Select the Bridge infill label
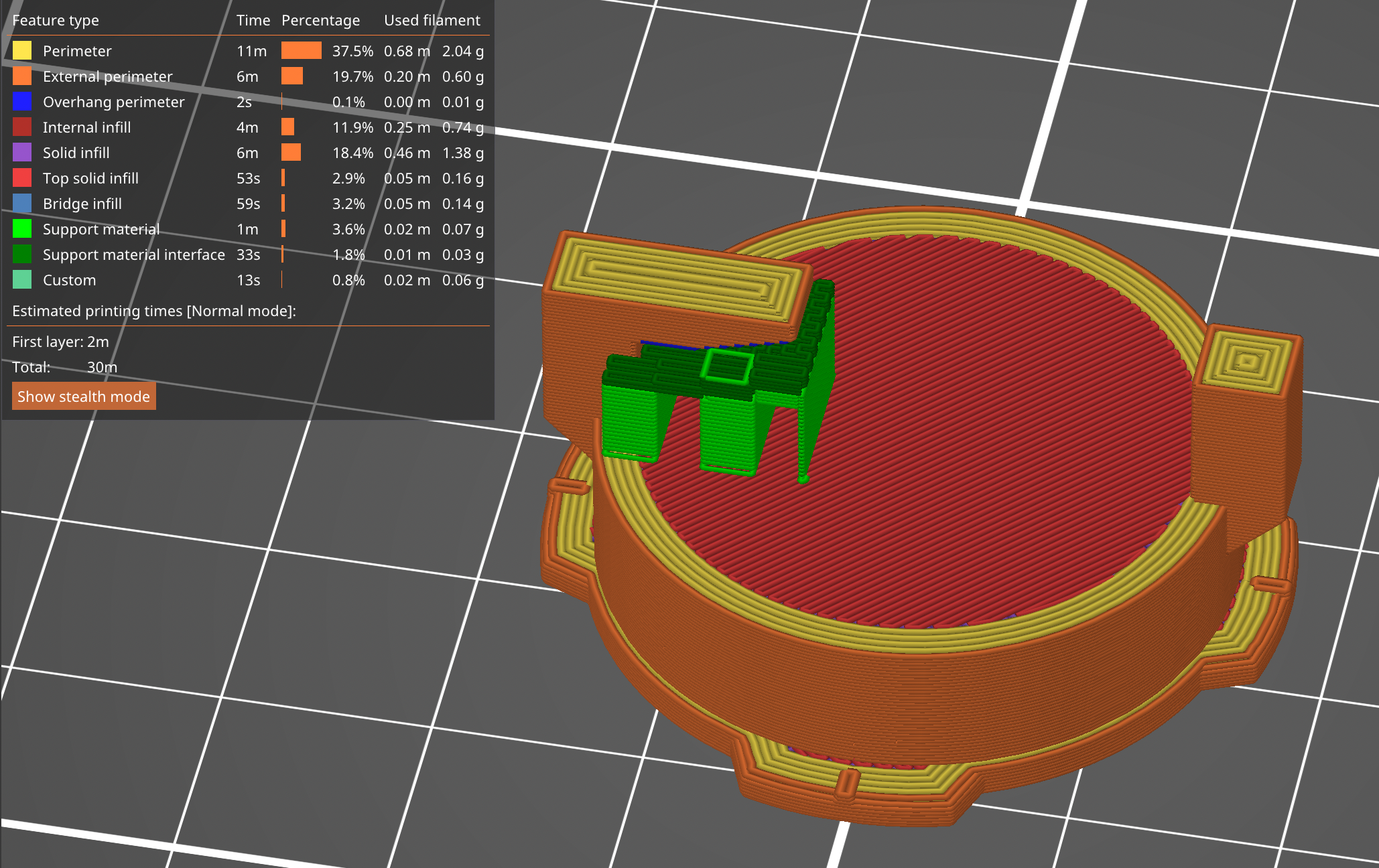 (82, 204)
